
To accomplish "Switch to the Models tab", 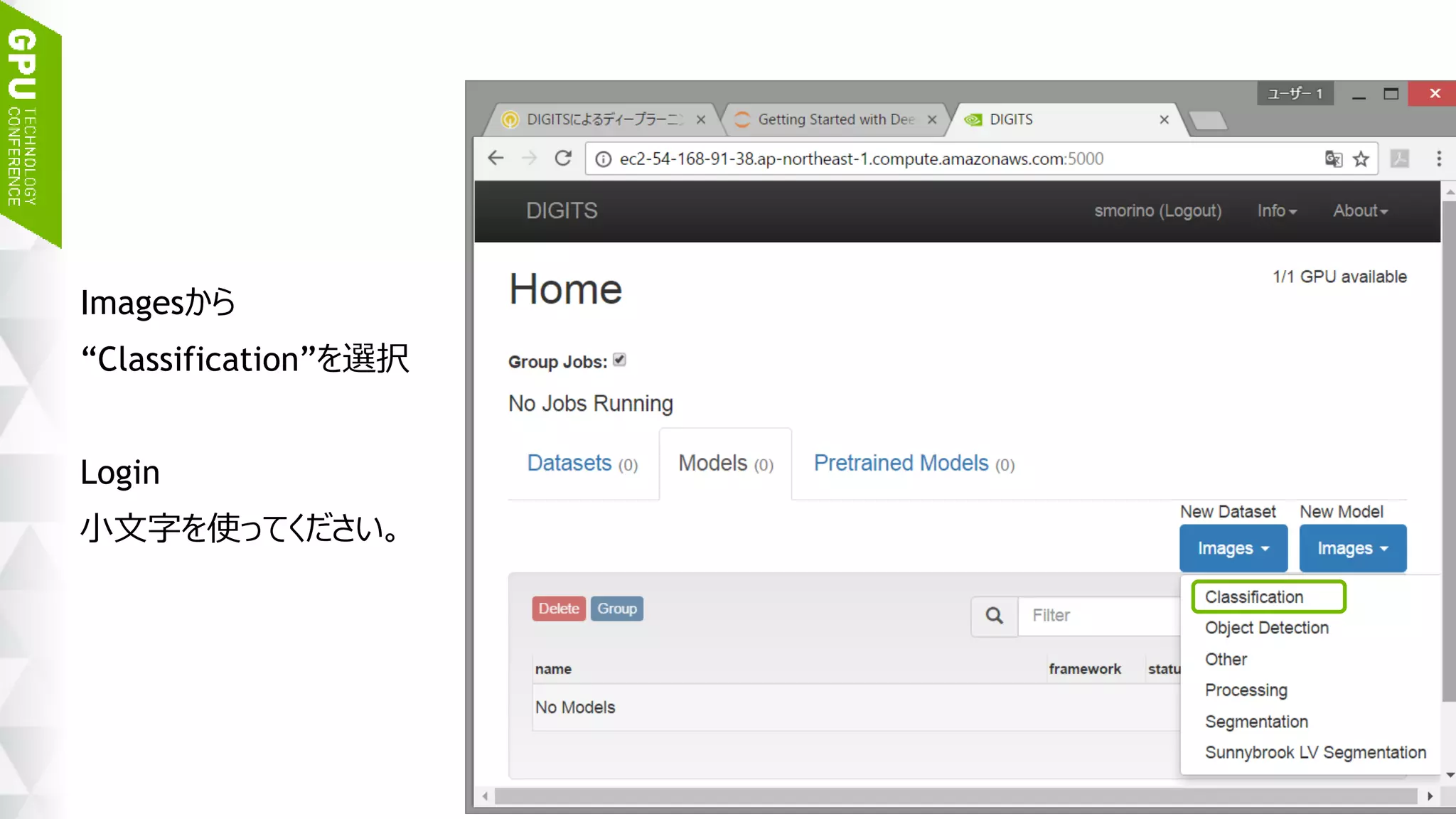I will [x=726, y=464].
